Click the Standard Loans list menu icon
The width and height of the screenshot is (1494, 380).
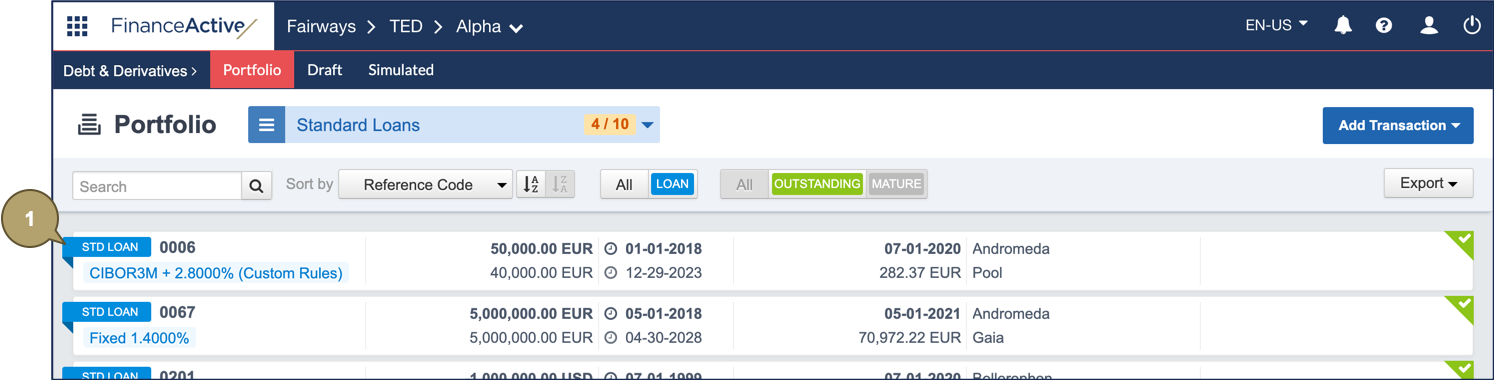[266, 125]
